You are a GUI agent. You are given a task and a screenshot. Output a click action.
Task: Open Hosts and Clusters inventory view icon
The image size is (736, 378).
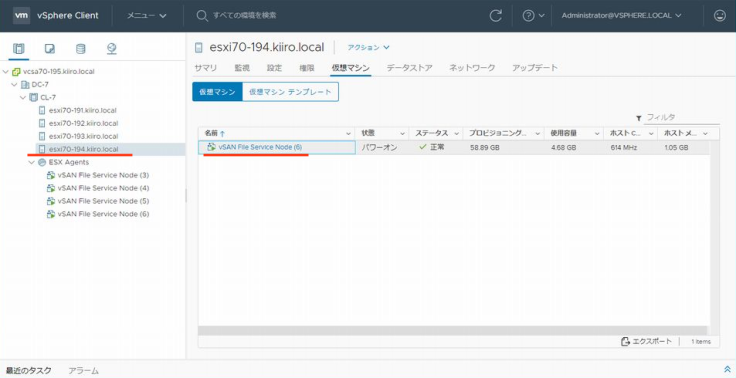pos(19,48)
